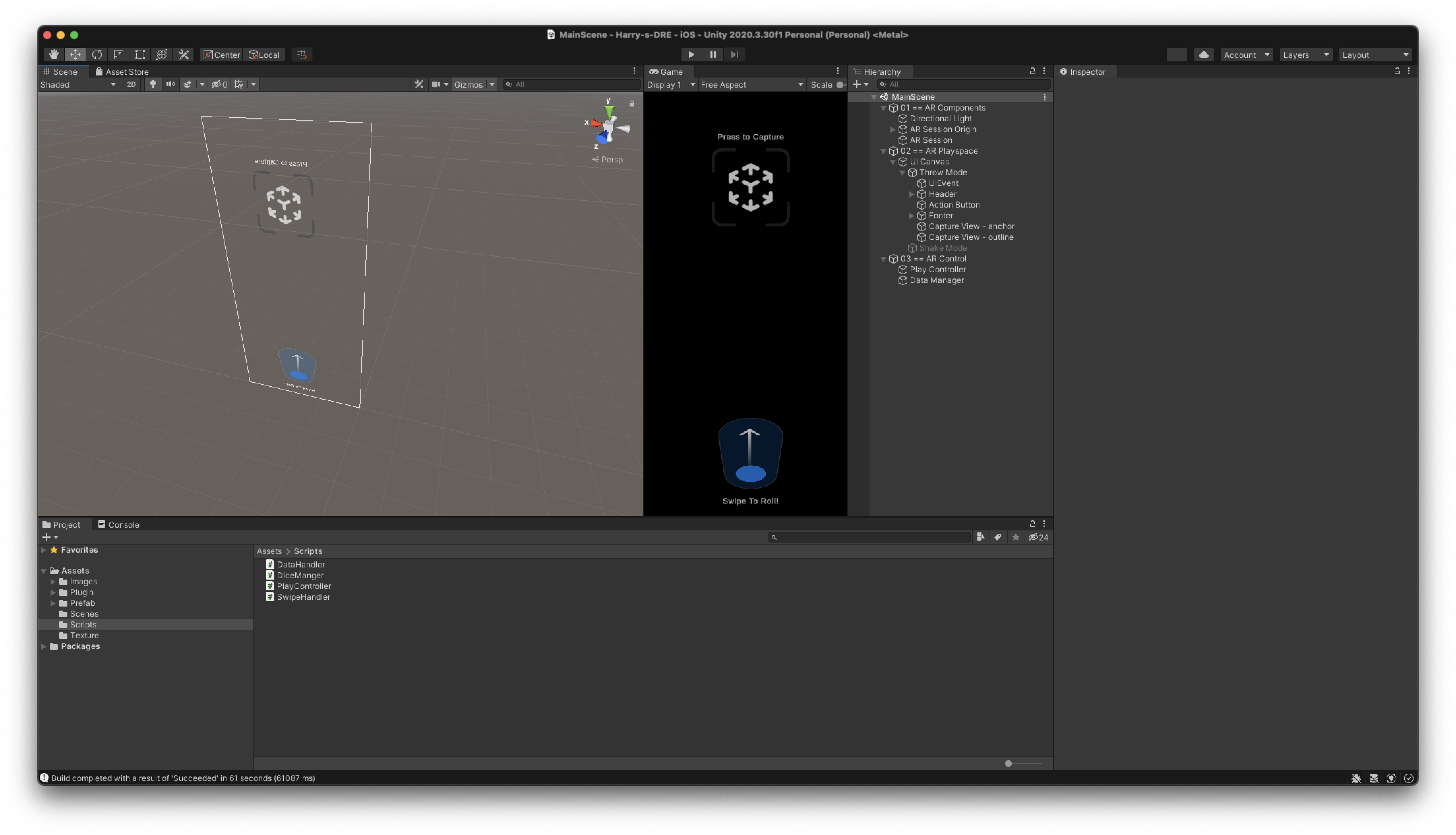
Task: Toggle 2D view mode in Scene
Action: point(131,84)
